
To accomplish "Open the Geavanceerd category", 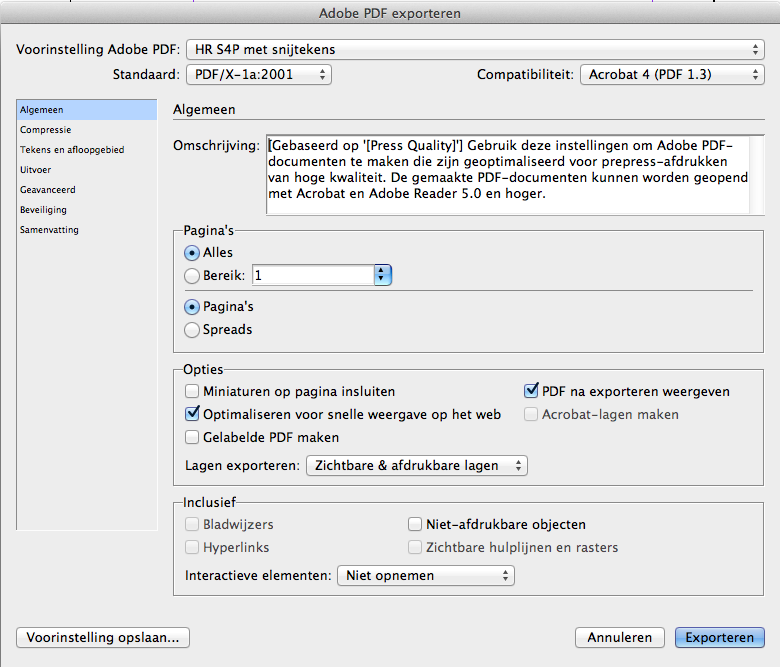I will click(87, 190).
